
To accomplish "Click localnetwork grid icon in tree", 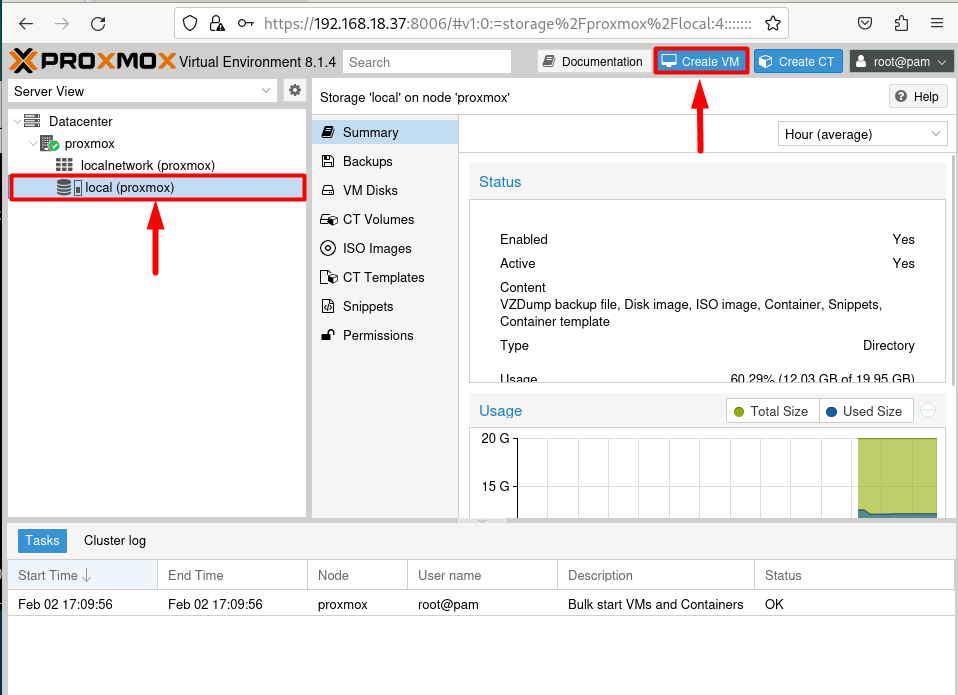I will [64, 165].
